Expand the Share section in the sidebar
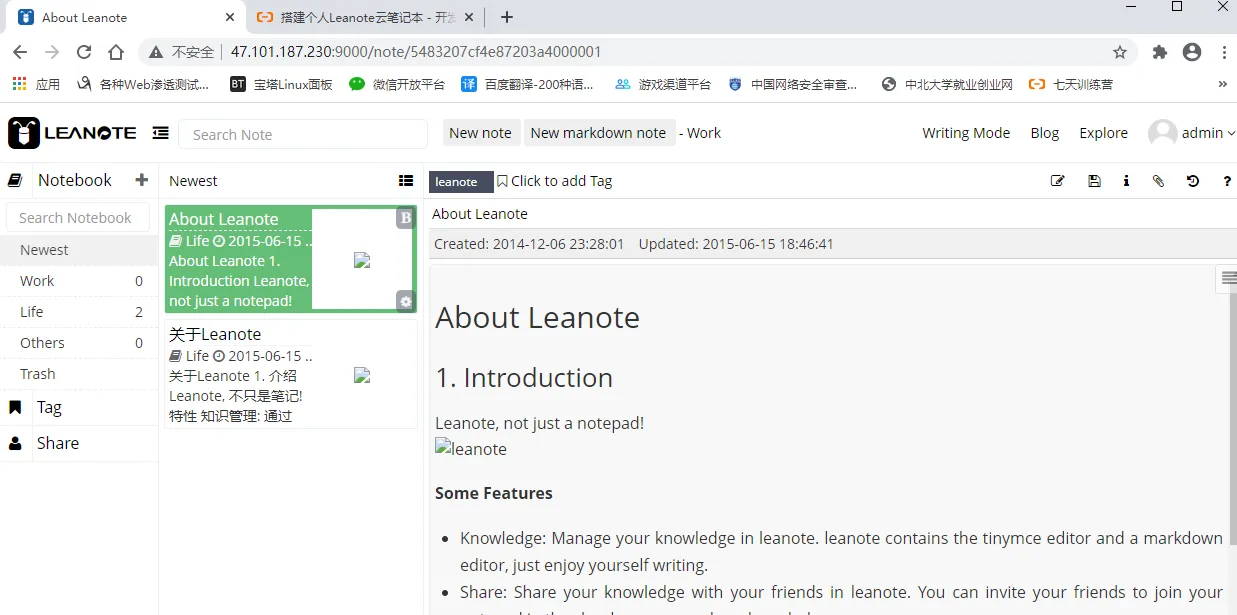Screen dimensions: 1237x615 [57, 443]
